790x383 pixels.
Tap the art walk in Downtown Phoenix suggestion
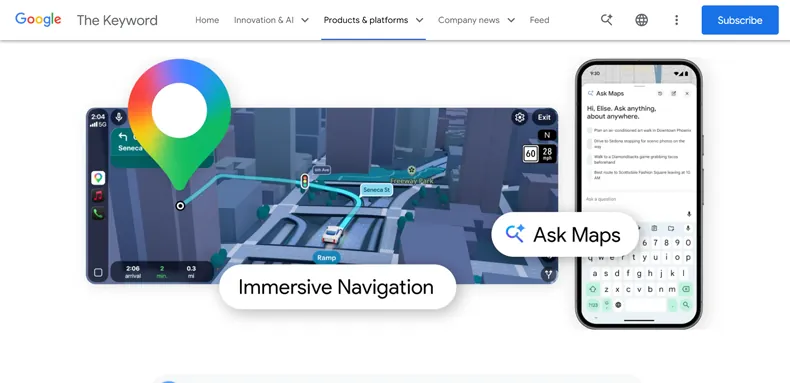tap(639, 130)
